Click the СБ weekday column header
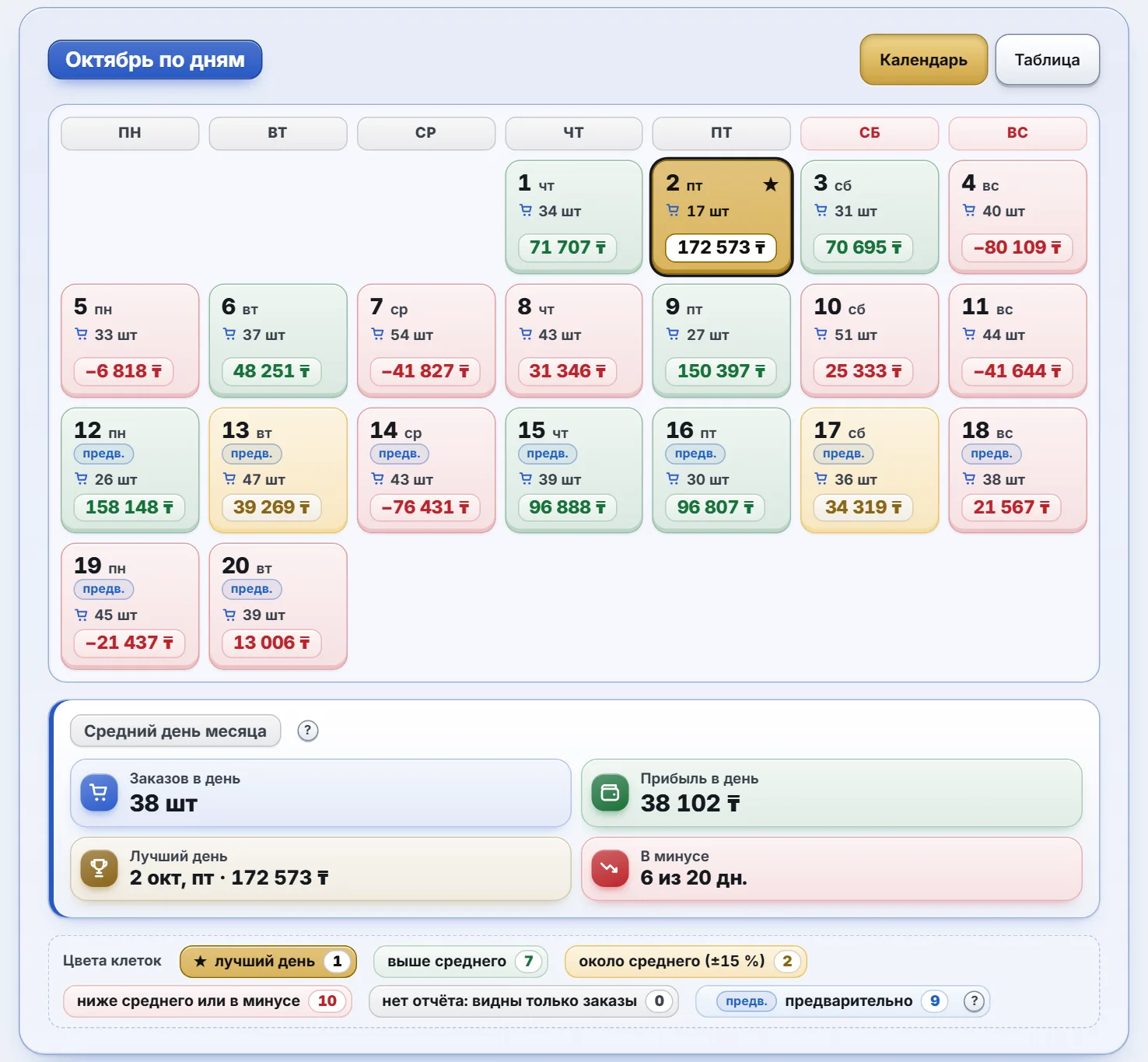The width and height of the screenshot is (1148, 1062). tap(869, 133)
